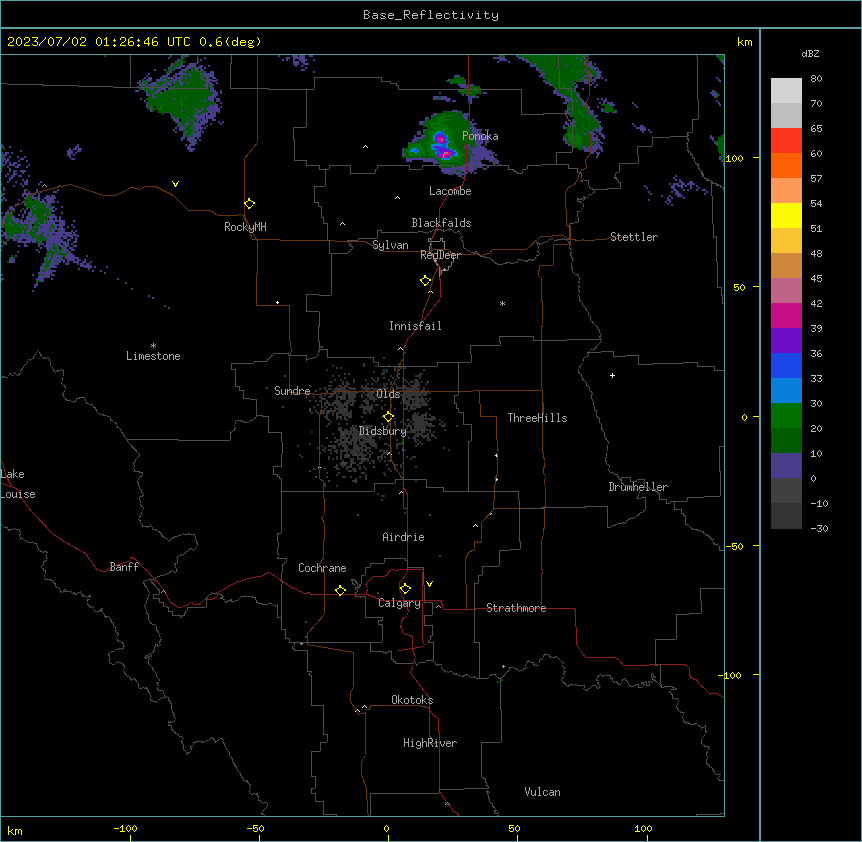Click the yellow diamond marker below Cochrane
This screenshot has width=862, height=842.
tap(340, 590)
